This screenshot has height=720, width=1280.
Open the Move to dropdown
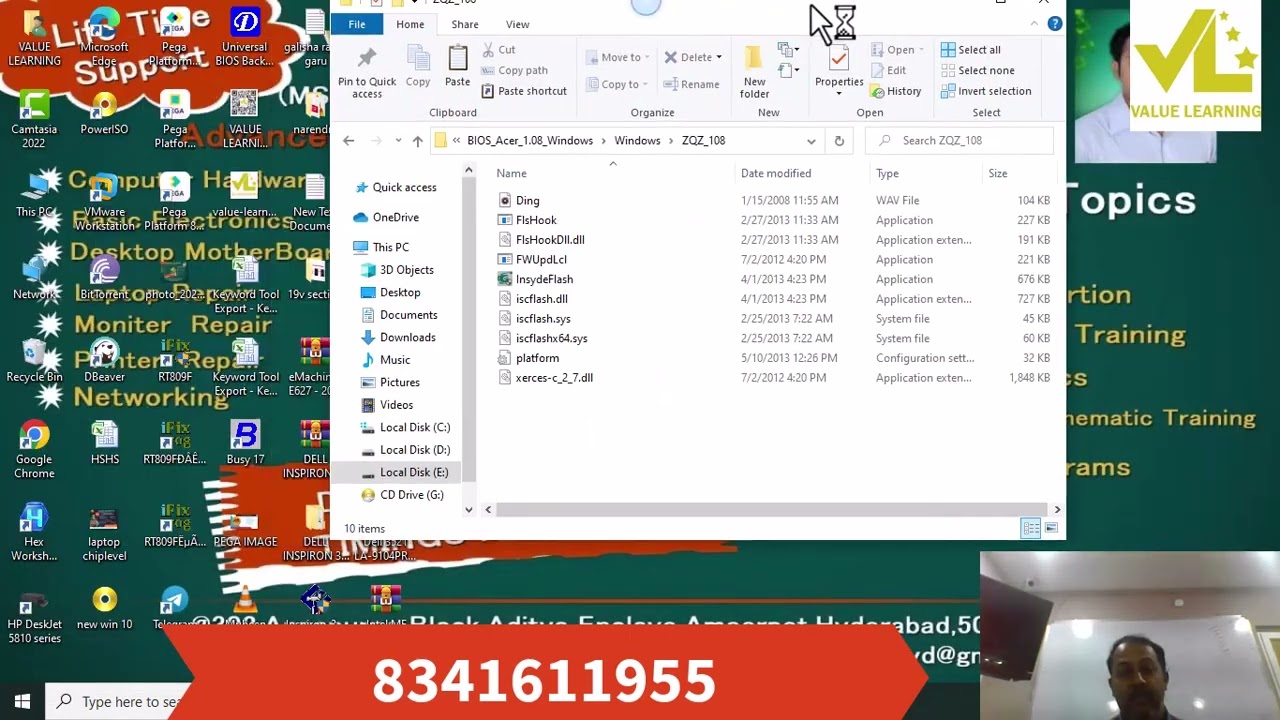click(x=617, y=57)
